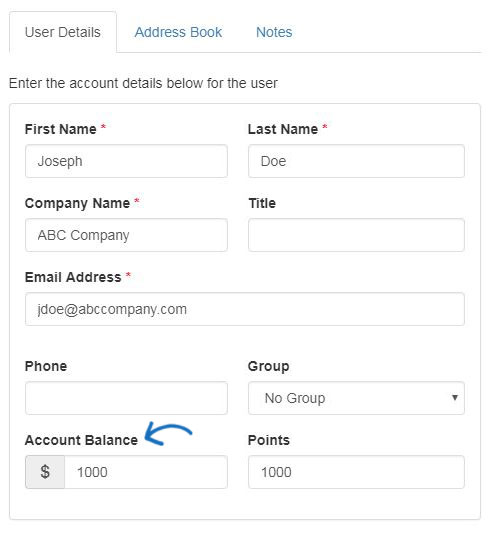Click the dollar sign addon icon
Image resolution: width=500 pixels, height=533 pixels.
[x=45, y=472]
